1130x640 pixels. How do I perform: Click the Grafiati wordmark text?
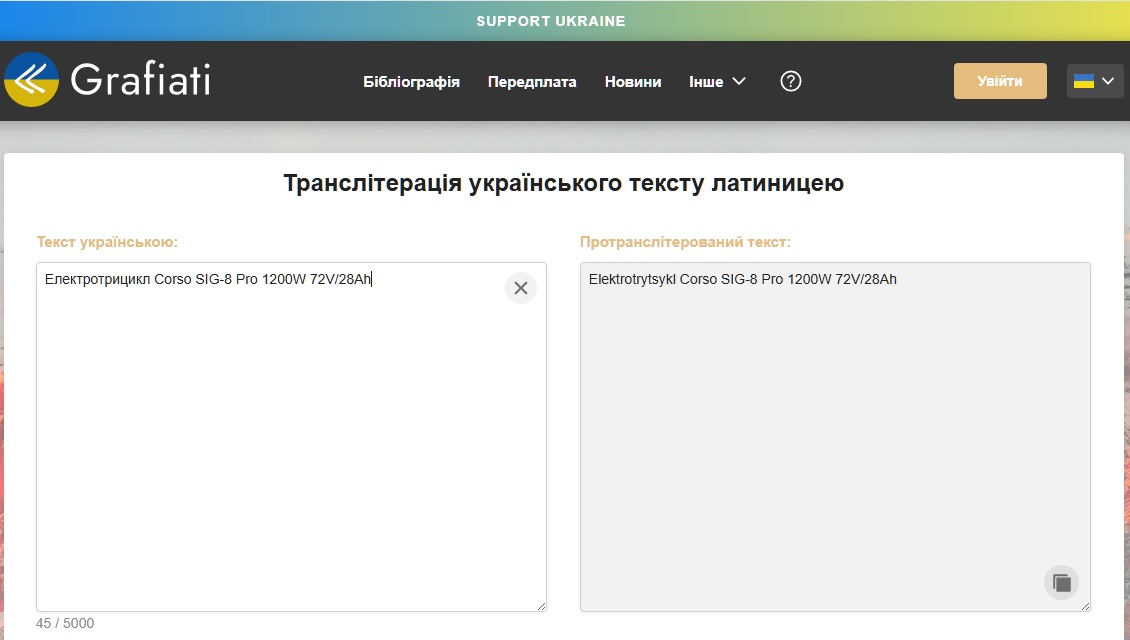click(141, 79)
